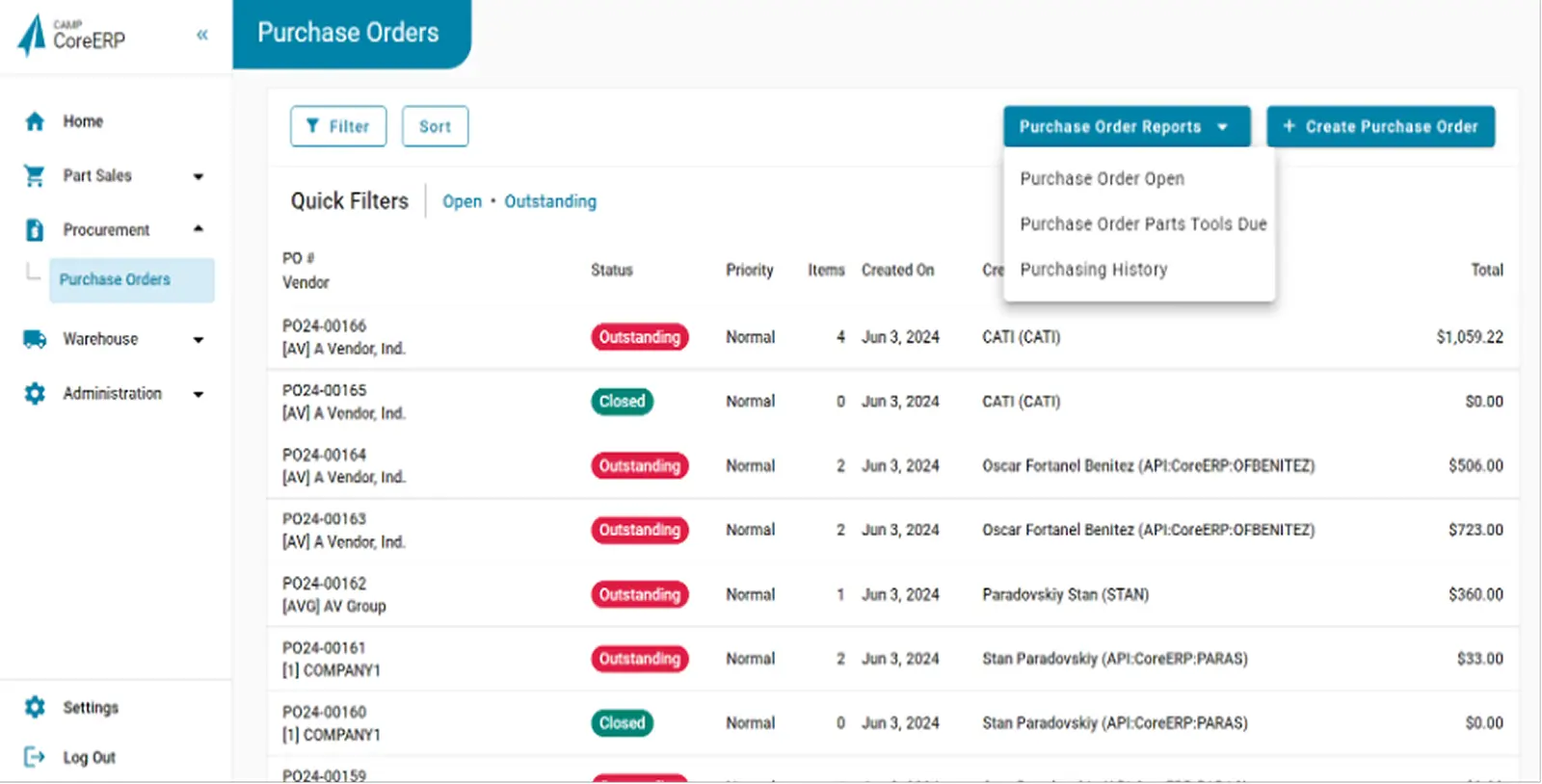
Task: Click Closed badge for PO24-00160
Action: (623, 723)
